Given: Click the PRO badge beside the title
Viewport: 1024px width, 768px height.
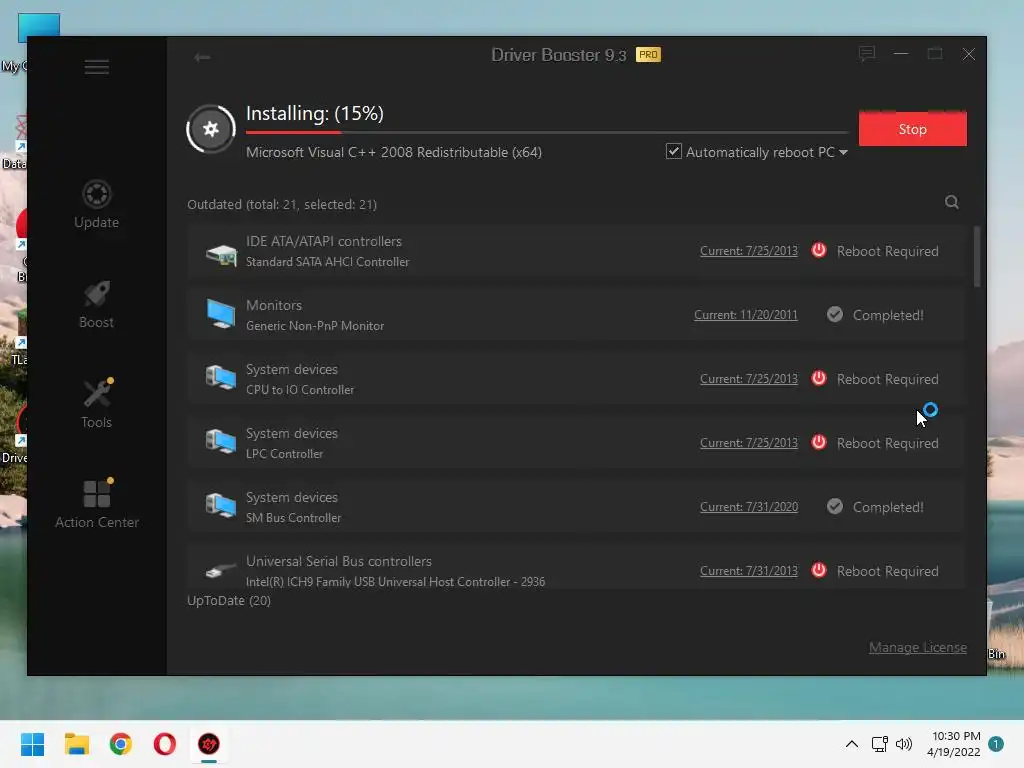Looking at the screenshot, I should tap(648, 55).
